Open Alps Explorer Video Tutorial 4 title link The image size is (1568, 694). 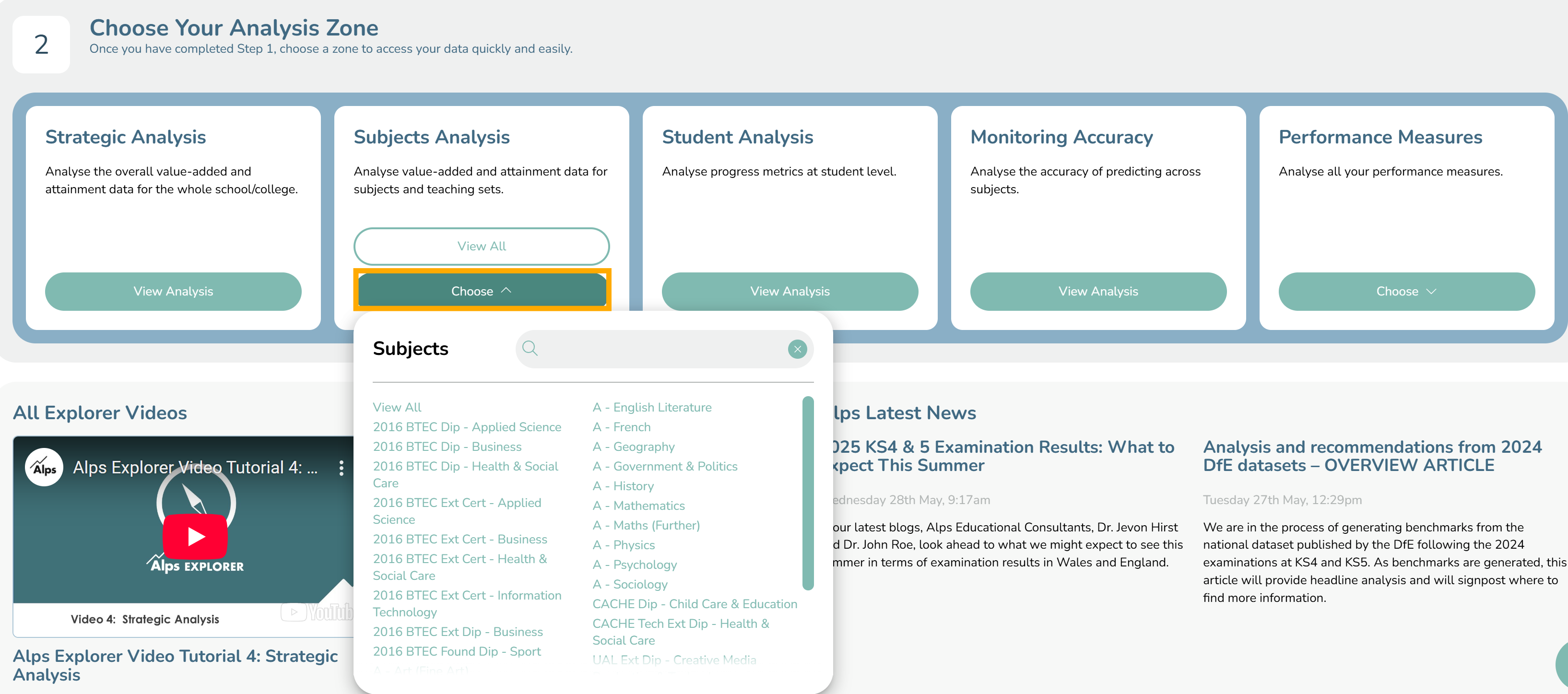click(175, 665)
